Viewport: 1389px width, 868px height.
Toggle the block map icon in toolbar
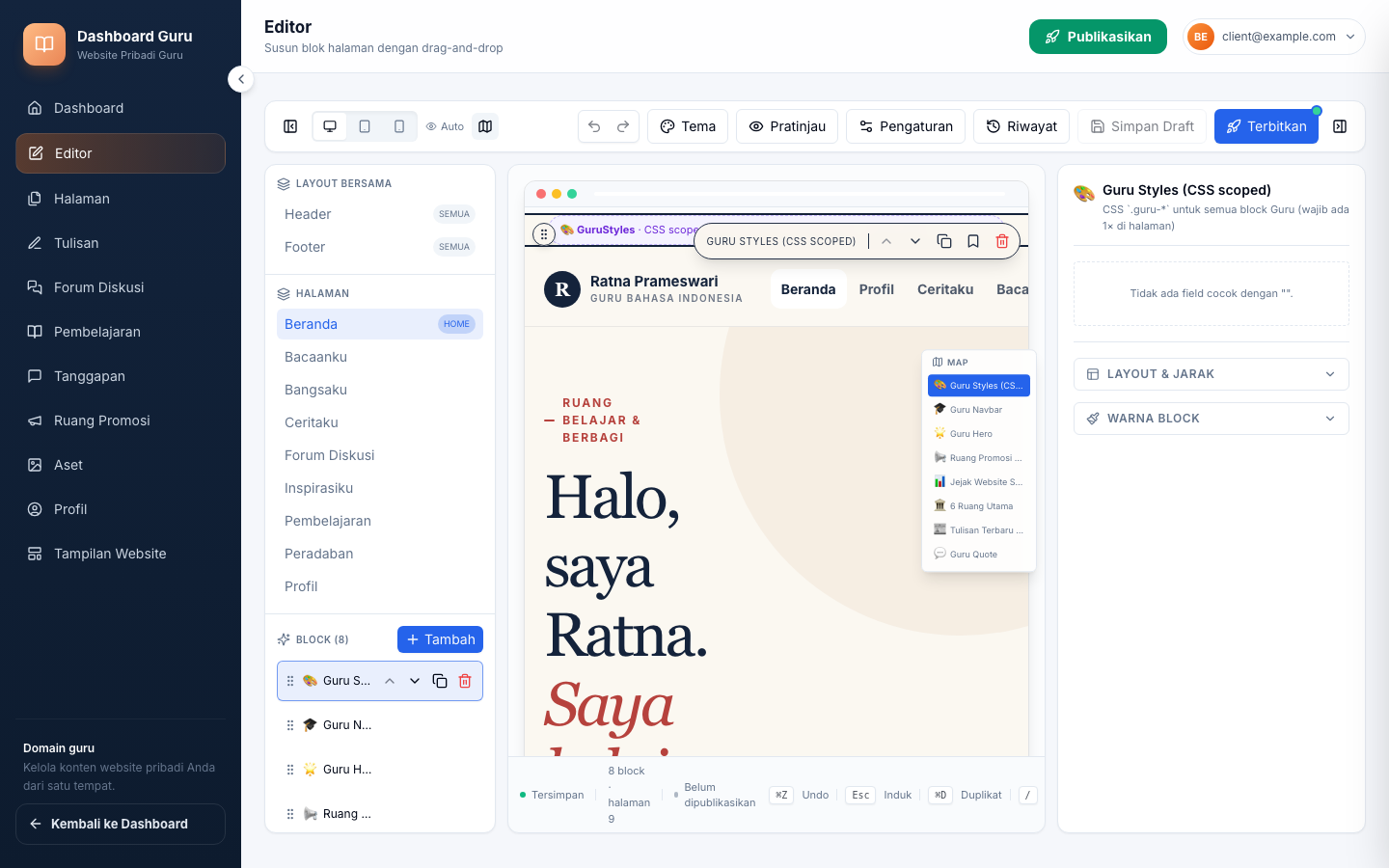tap(485, 126)
